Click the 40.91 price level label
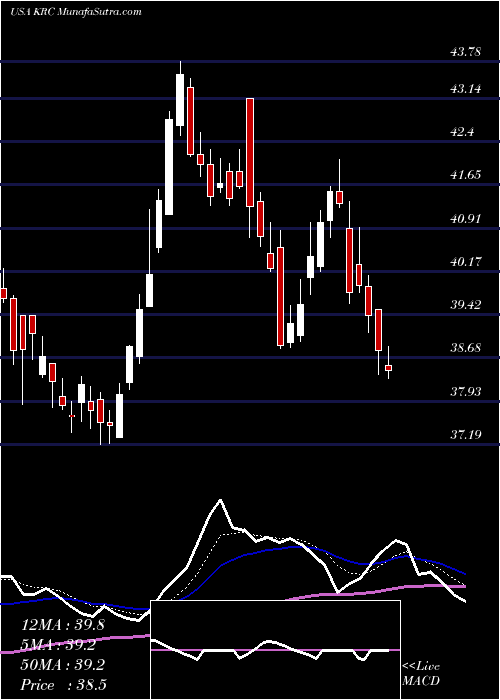Screen dimensions: 500x700 (x=466, y=219)
